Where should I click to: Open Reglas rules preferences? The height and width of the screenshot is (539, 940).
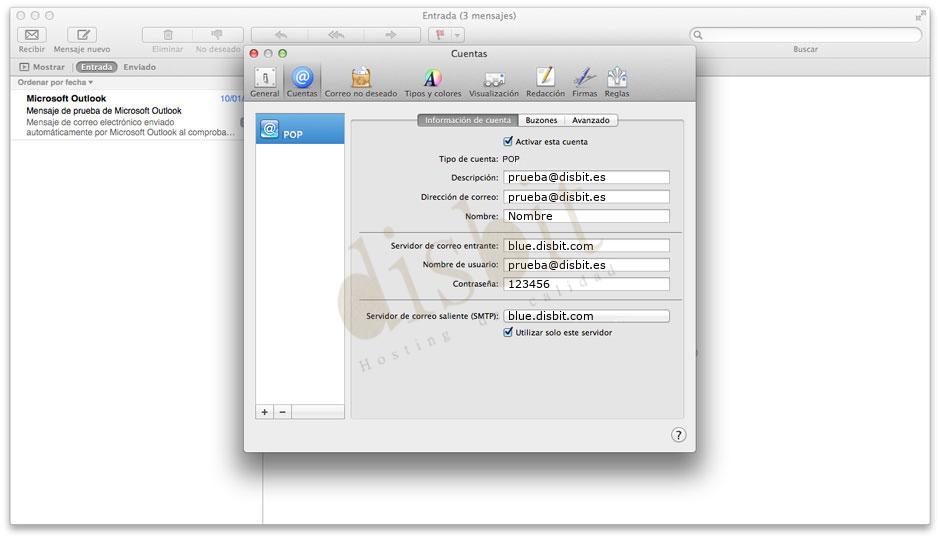coord(617,79)
